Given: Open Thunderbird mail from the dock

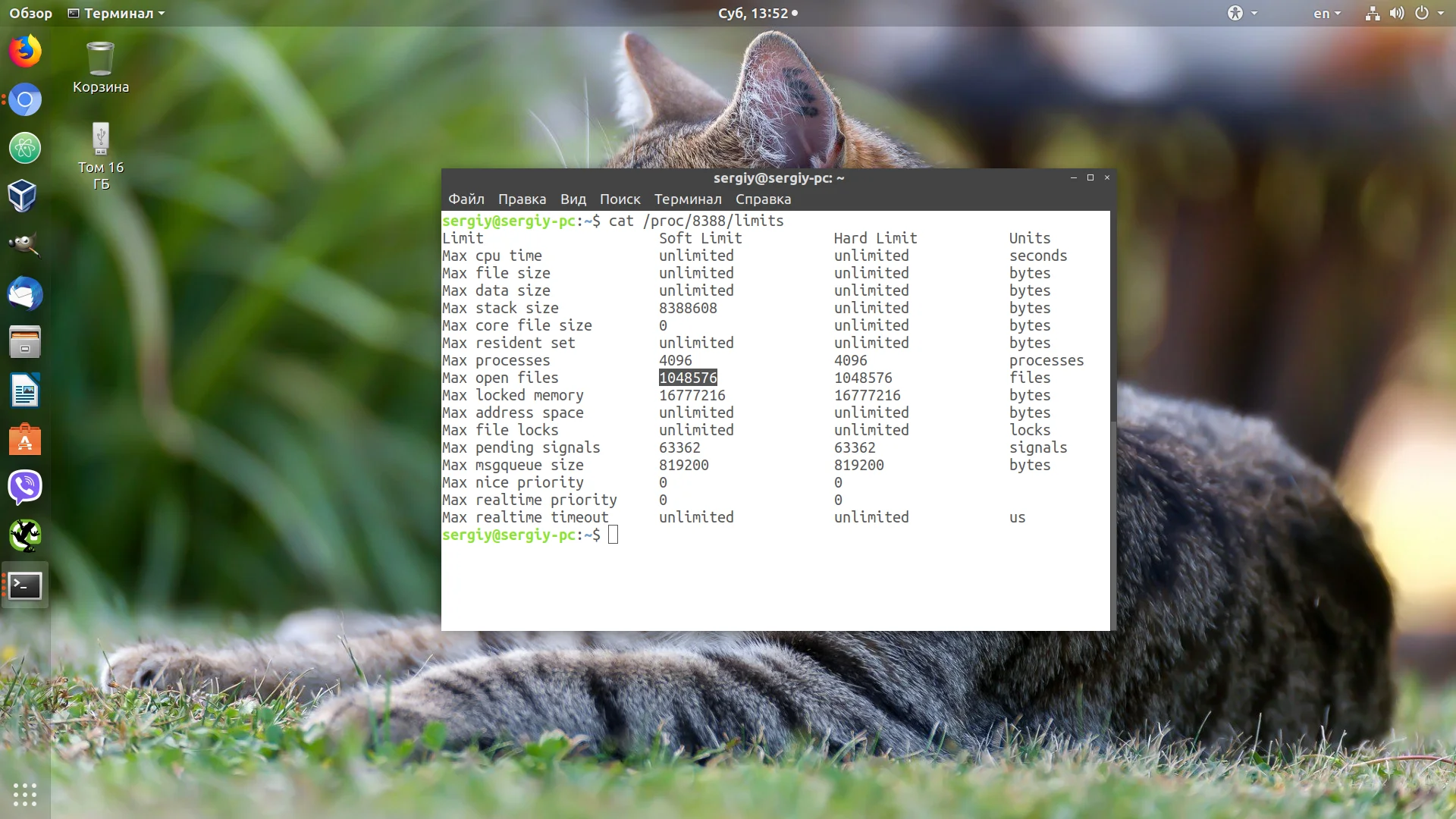Looking at the screenshot, I should pyautogui.click(x=25, y=294).
